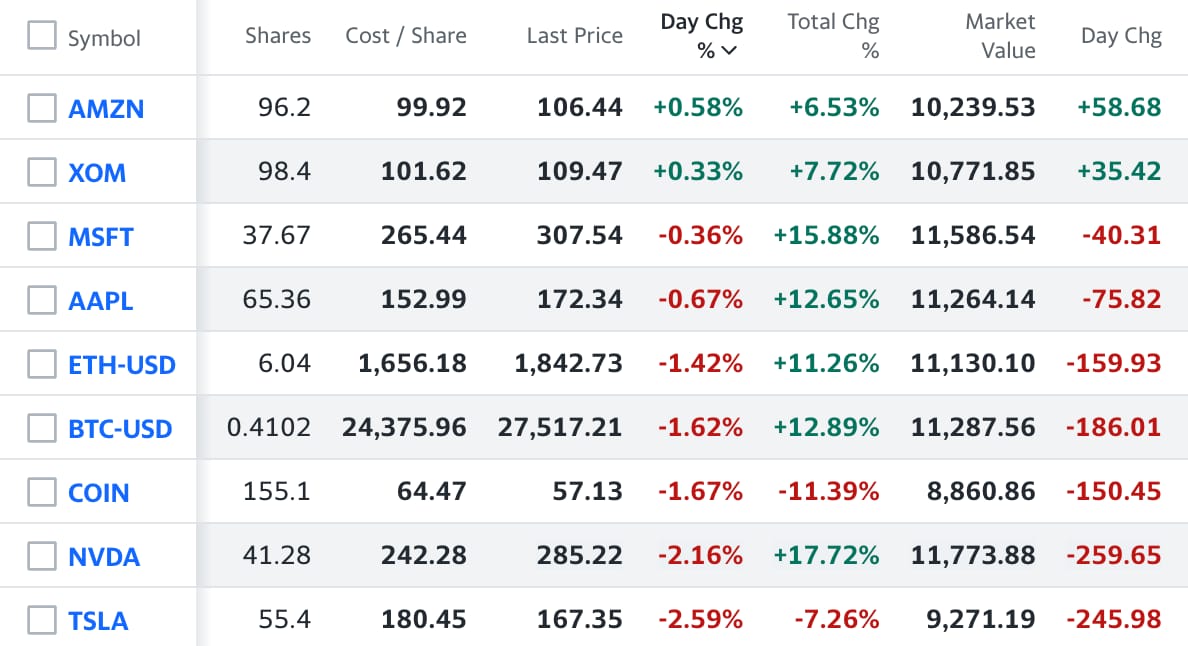Viewport: 1188px width, 646px height.
Task: Open the BTC-USD quote link
Action: [x=120, y=429]
